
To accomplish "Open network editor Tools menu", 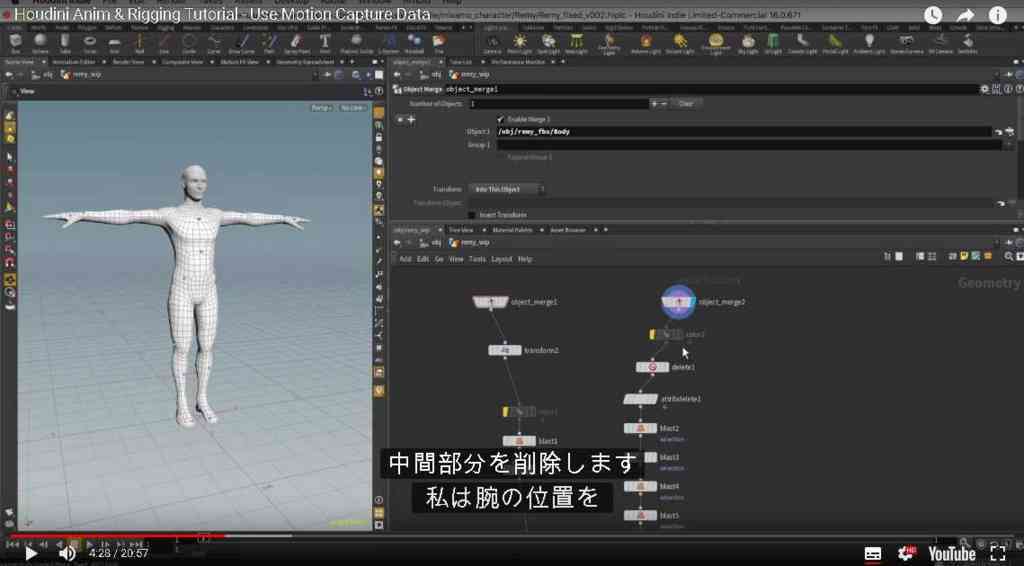I will [x=477, y=259].
